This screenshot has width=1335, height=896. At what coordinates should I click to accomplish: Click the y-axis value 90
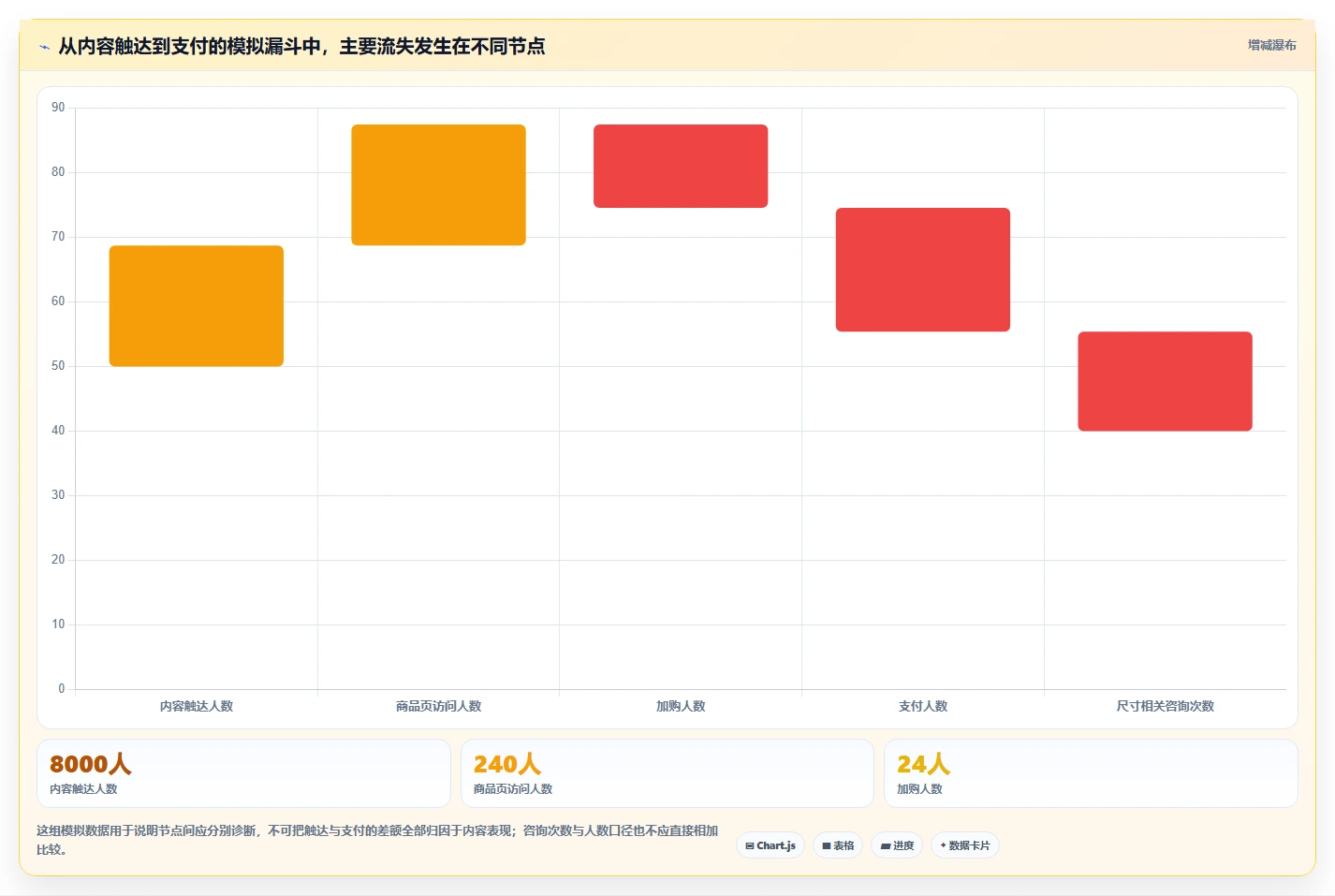point(58,108)
